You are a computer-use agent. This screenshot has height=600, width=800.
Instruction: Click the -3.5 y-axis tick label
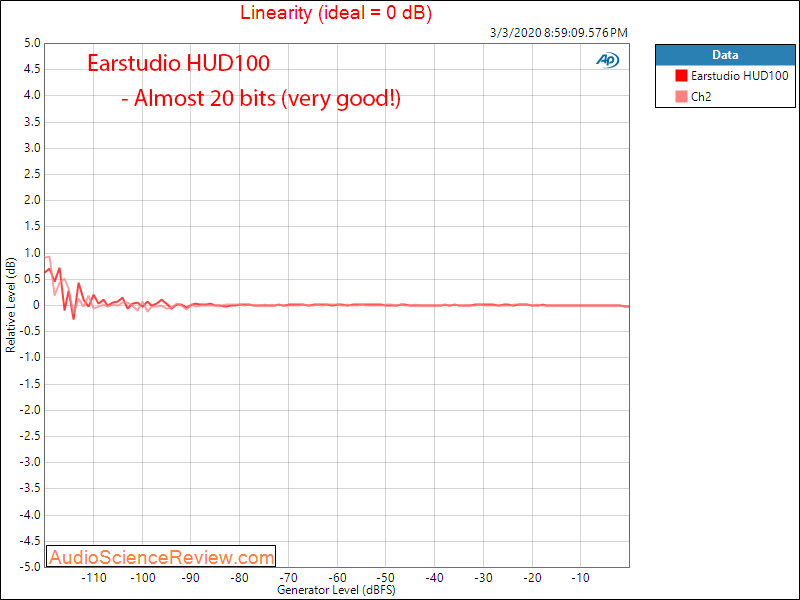(x=30, y=488)
